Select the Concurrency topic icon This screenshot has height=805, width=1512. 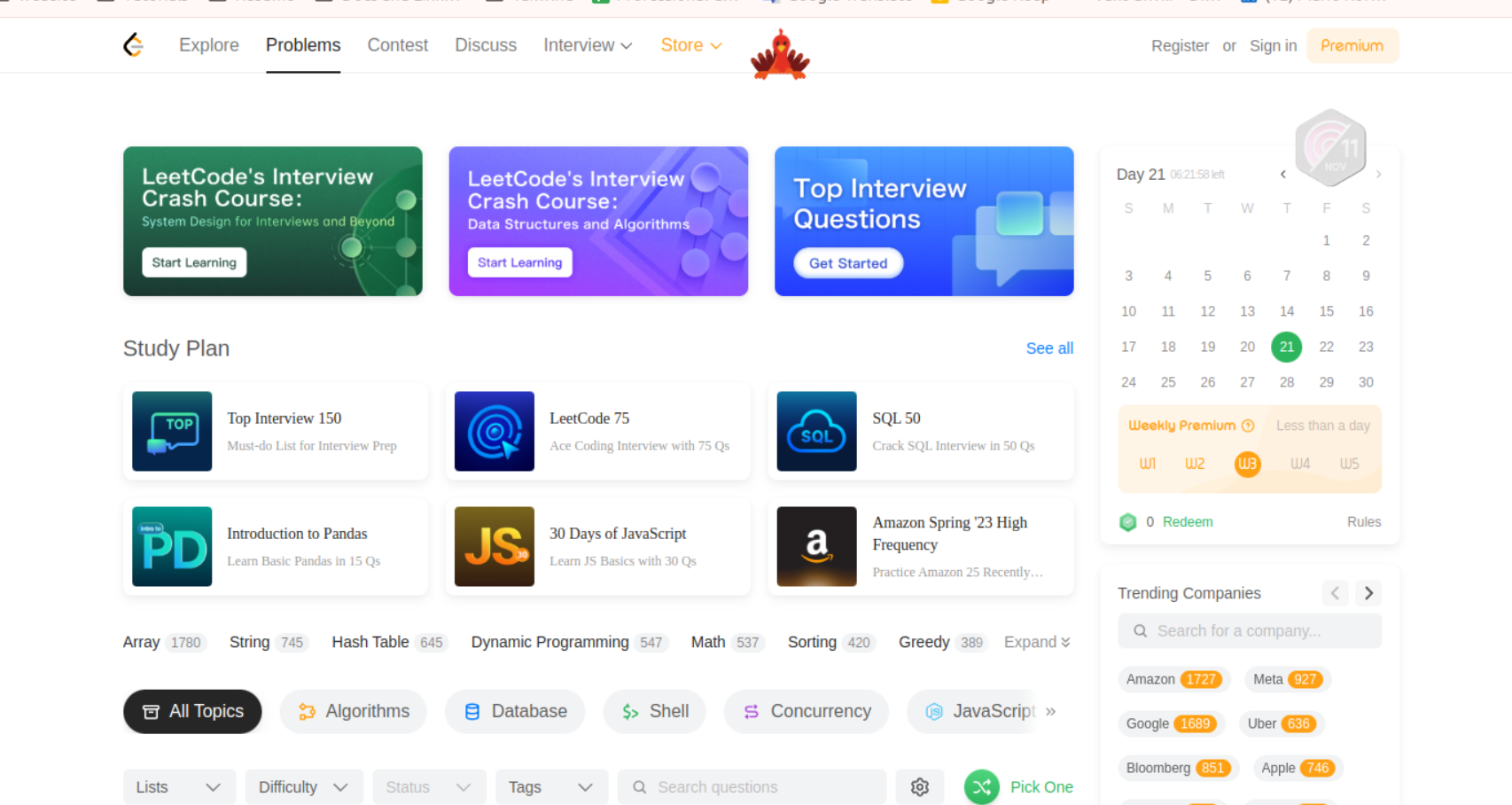point(752,711)
